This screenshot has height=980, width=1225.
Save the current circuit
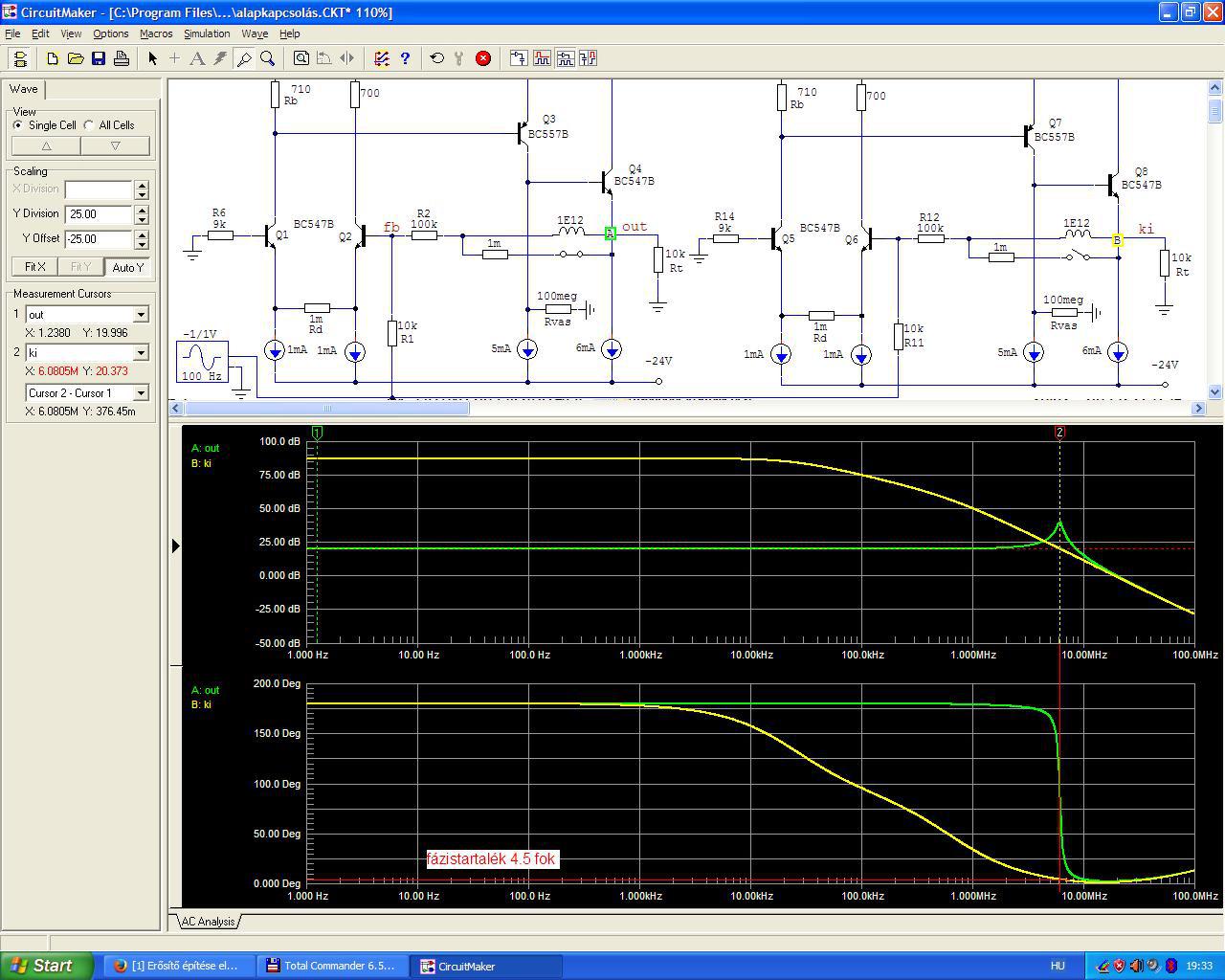(x=99, y=58)
